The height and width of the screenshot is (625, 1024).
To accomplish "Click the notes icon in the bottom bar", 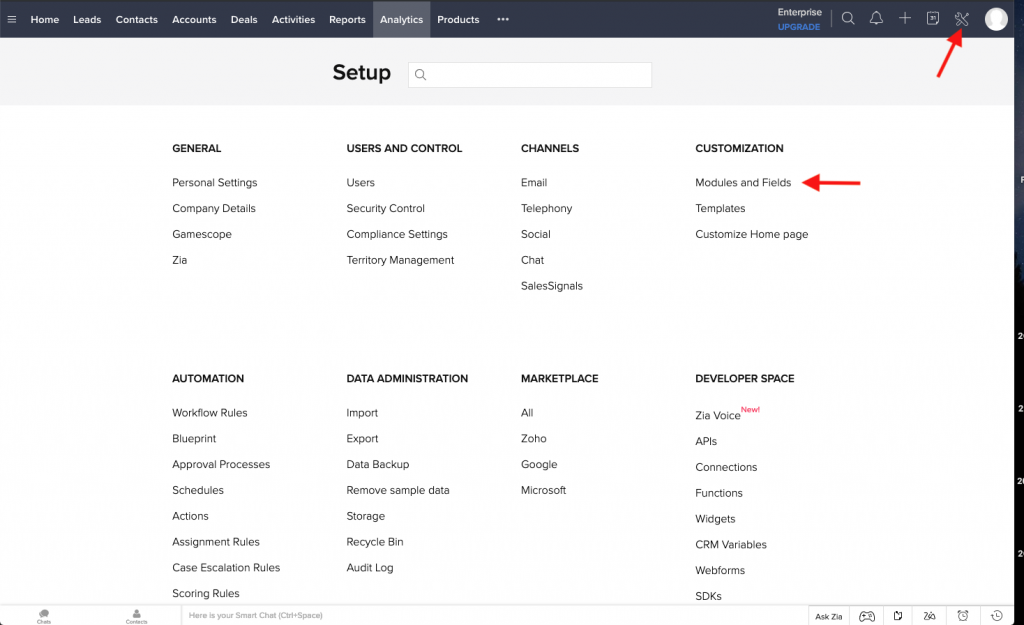I will (897, 616).
